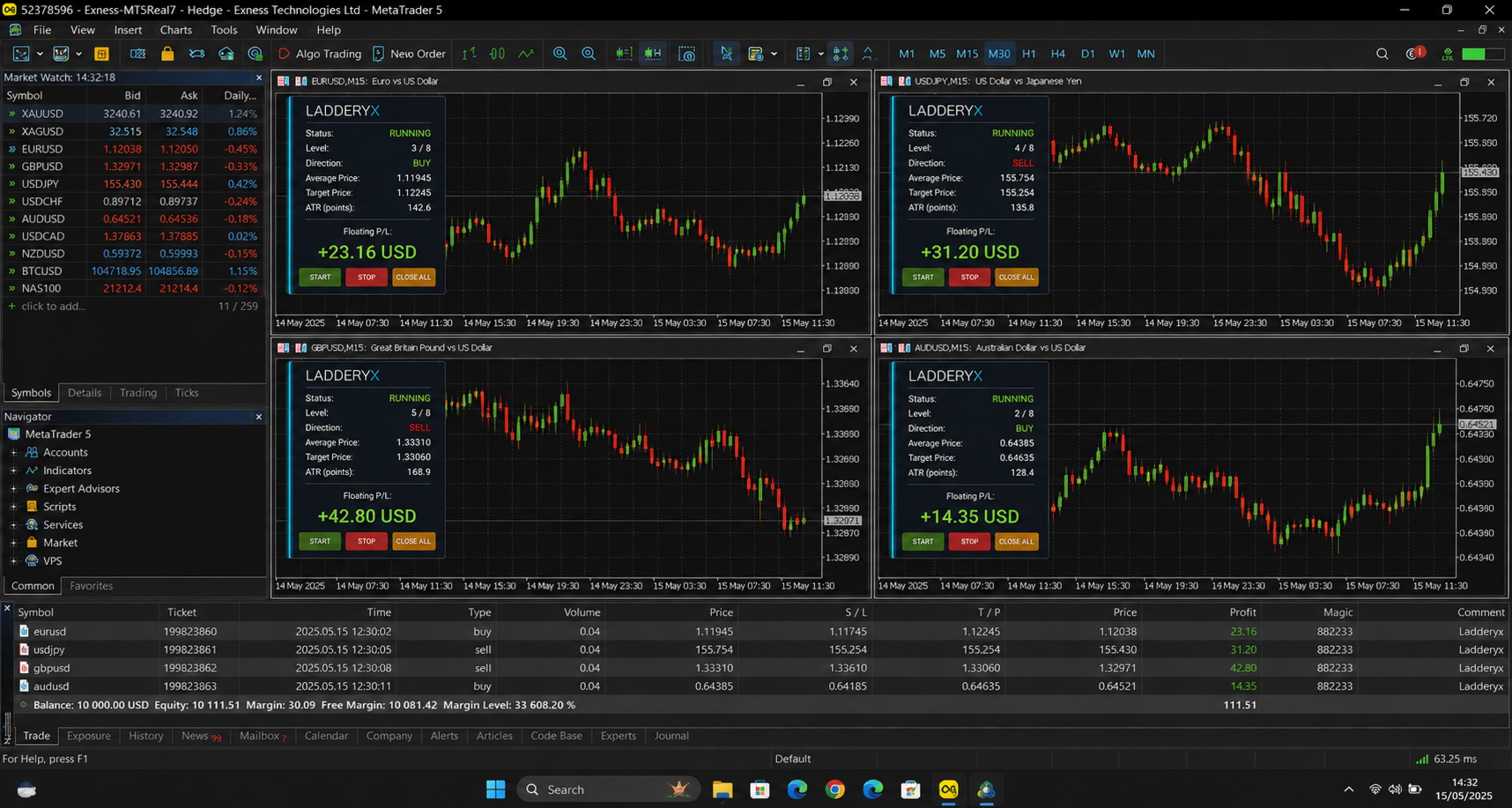Expand the Indicators node in Navigator
The height and width of the screenshot is (808, 1512).
tap(13, 471)
